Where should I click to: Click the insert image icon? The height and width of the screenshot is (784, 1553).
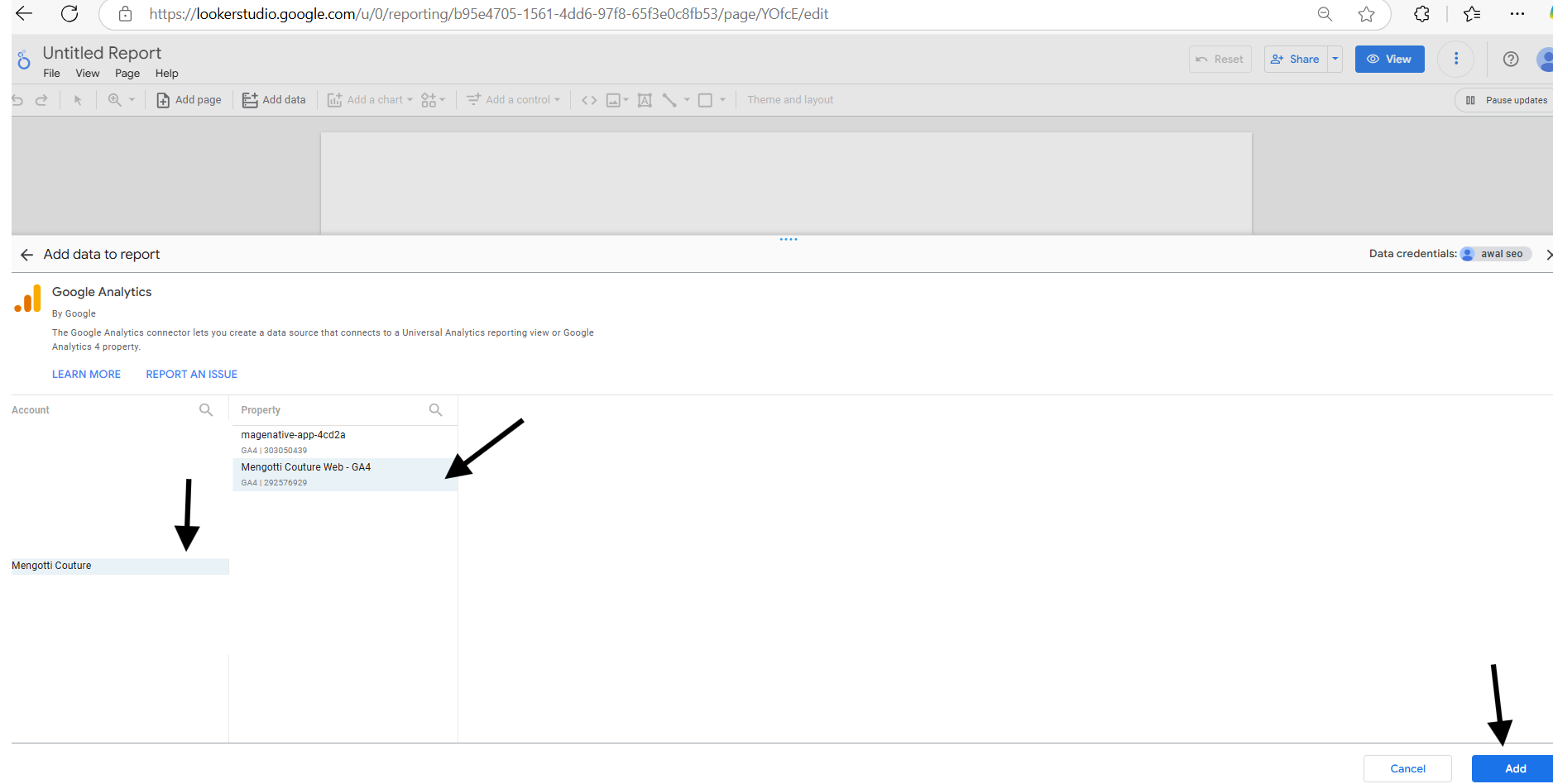coord(613,100)
